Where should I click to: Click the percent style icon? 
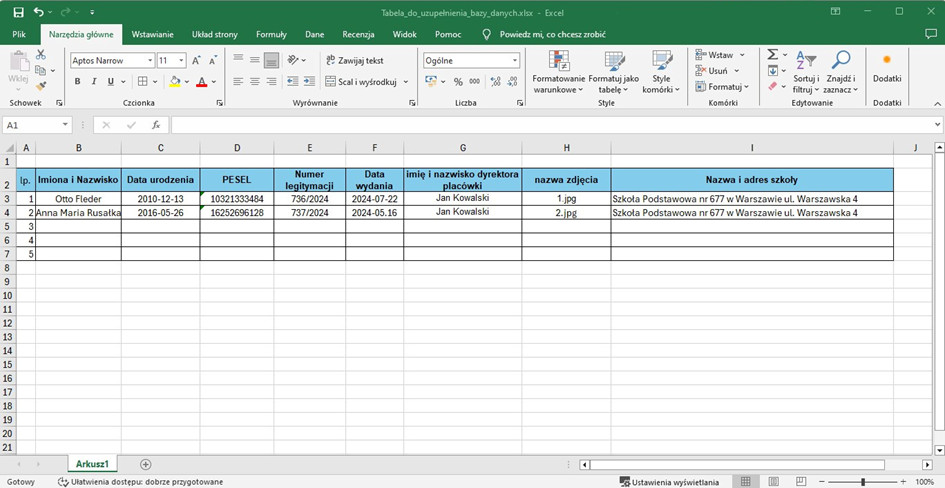coord(458,82)
